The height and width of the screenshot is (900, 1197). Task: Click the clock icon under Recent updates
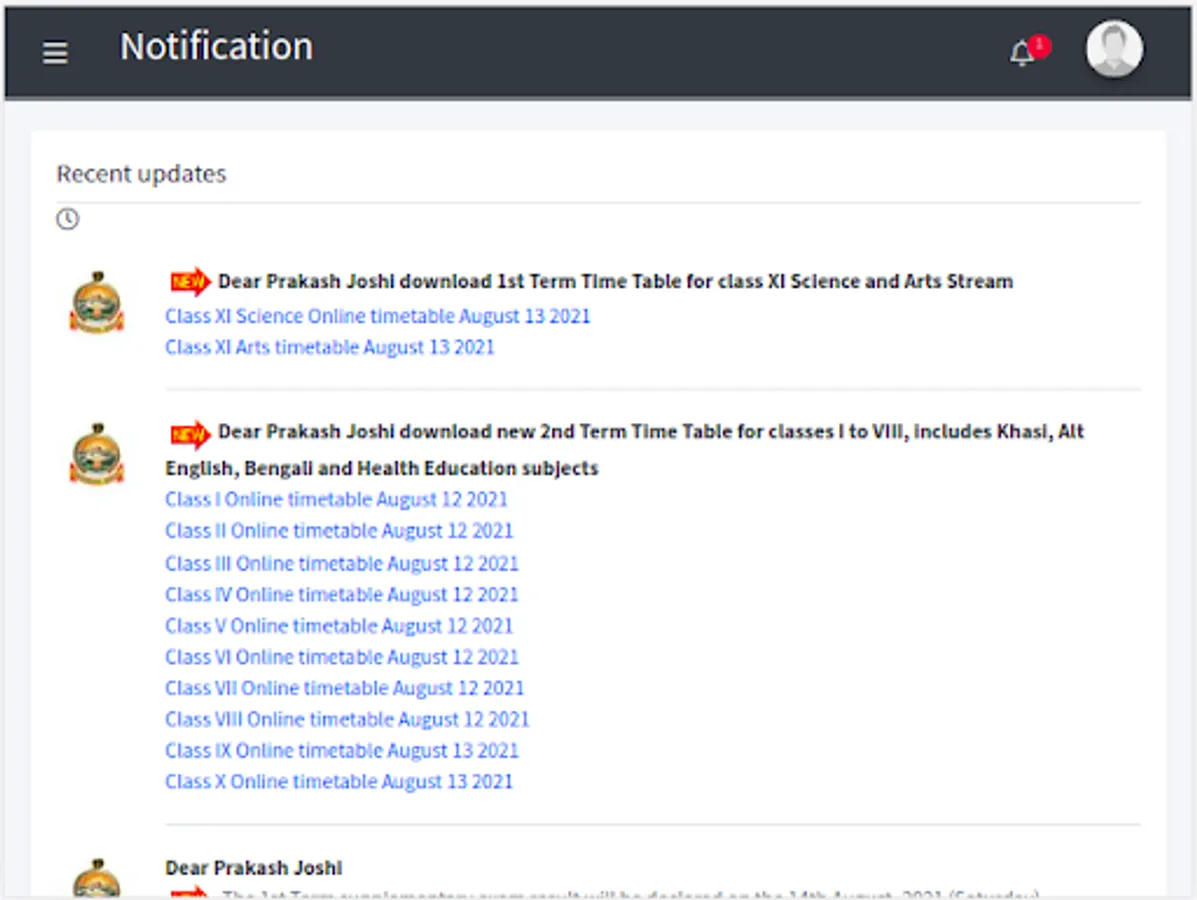[x=67, y=220]
